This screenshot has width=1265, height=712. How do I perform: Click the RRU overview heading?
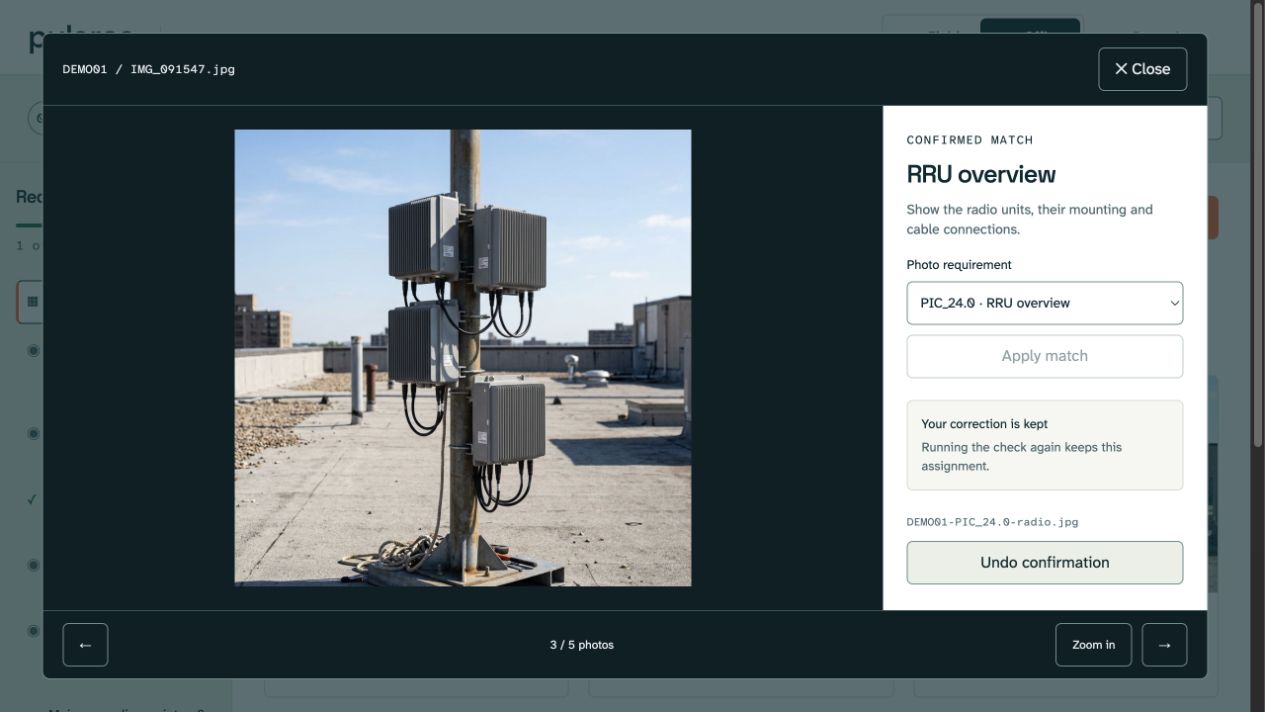click(x=981, y=174)
